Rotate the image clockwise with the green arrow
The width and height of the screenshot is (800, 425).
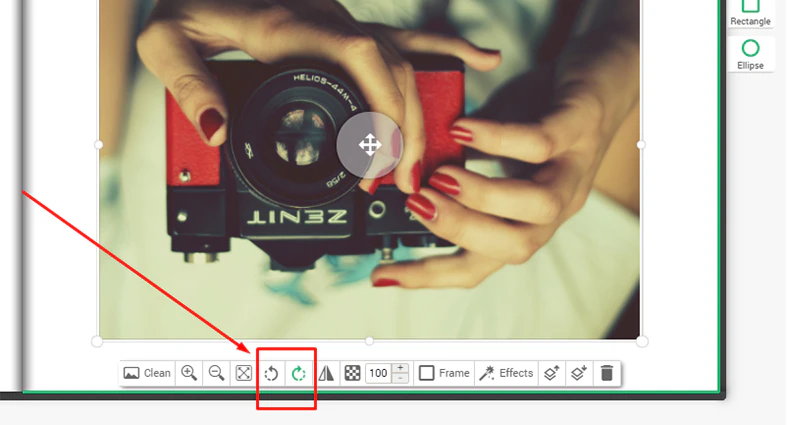(299, 373)
